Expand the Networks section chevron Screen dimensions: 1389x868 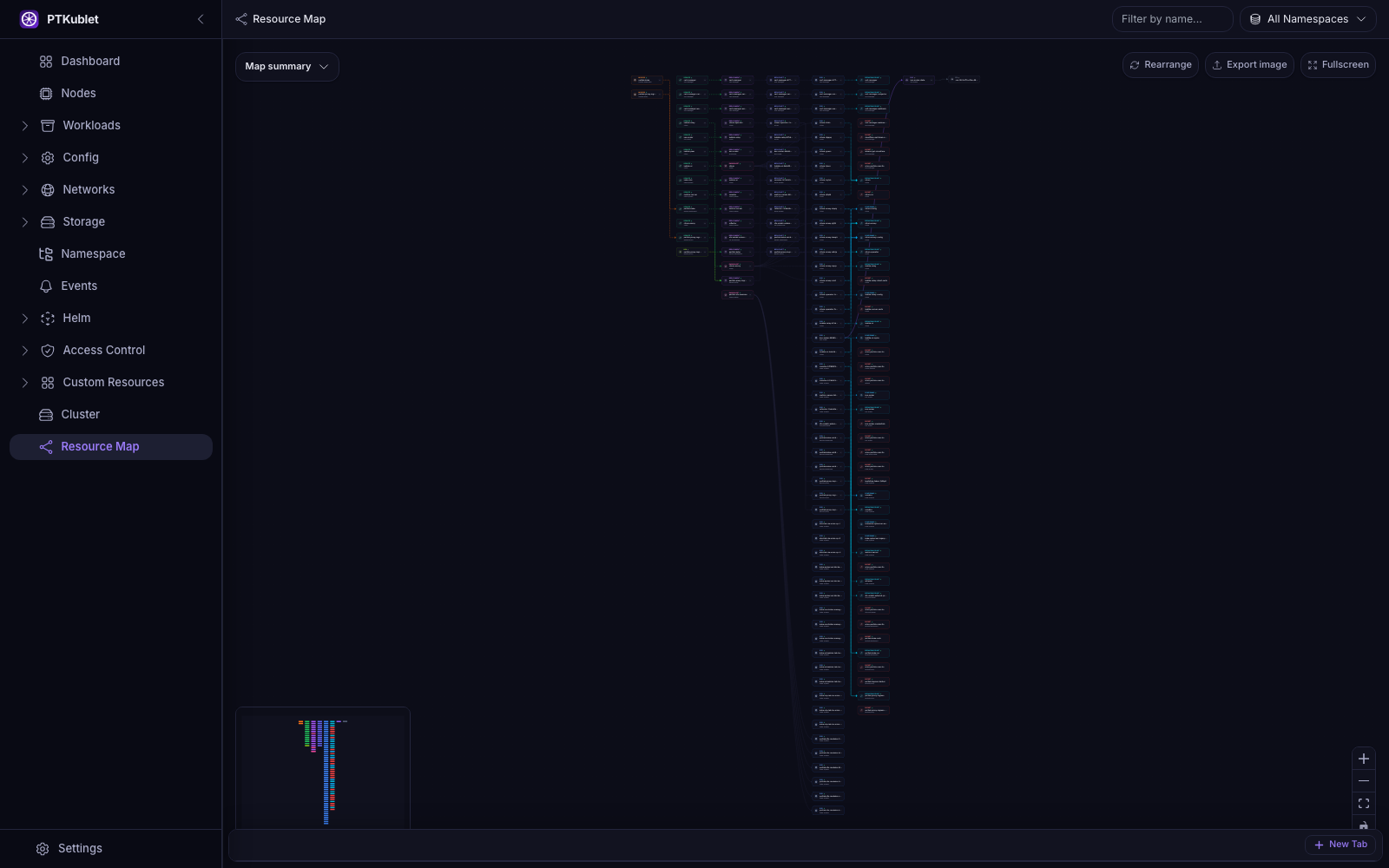point(25,190)
